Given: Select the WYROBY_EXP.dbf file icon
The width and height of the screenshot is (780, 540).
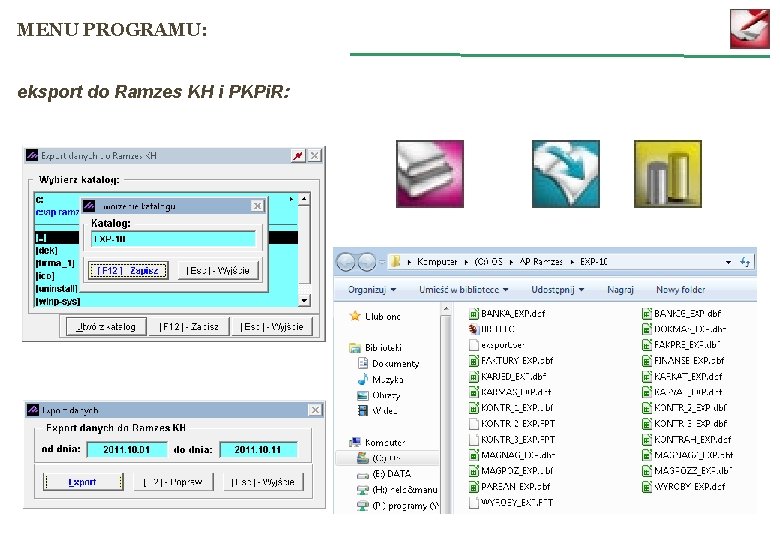Looking at the screenshot, I should 647,486.
